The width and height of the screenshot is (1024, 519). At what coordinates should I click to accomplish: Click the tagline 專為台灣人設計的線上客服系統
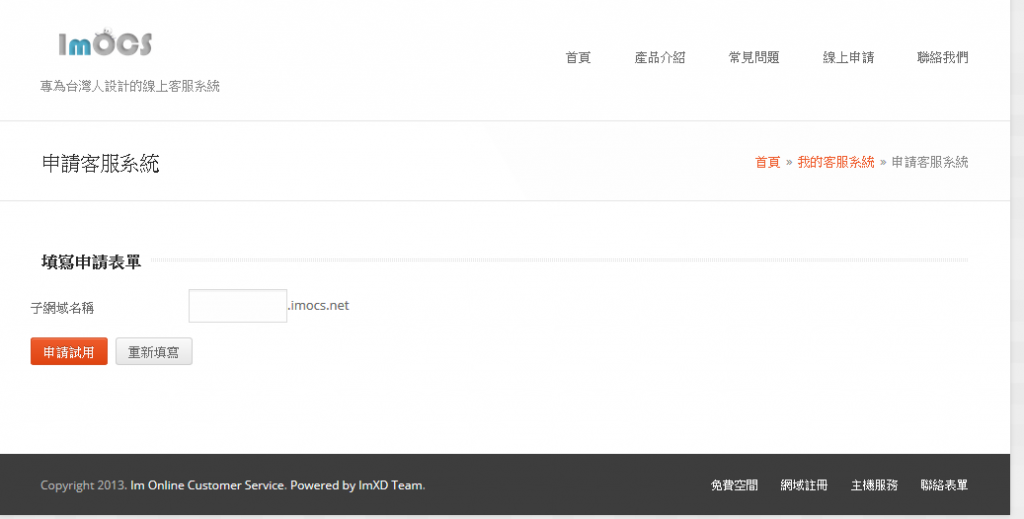click(130, 86)
